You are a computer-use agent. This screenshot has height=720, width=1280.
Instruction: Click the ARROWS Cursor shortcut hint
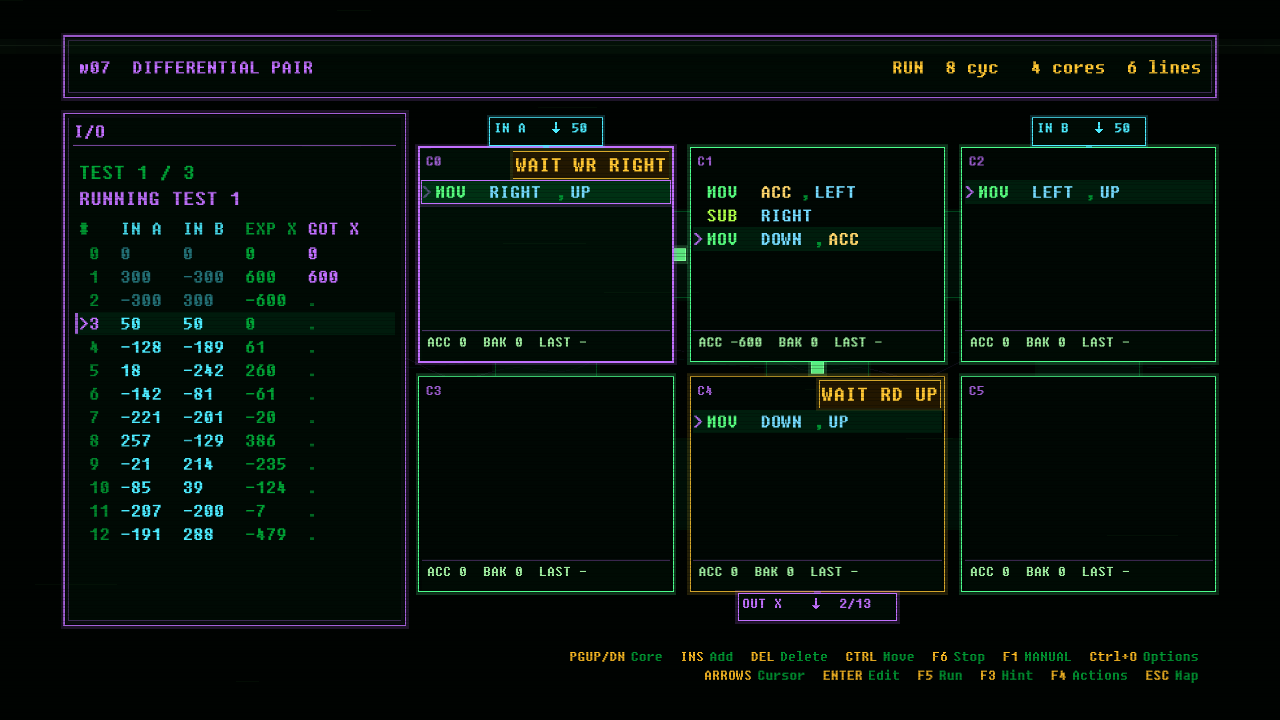tap(754, 676)
